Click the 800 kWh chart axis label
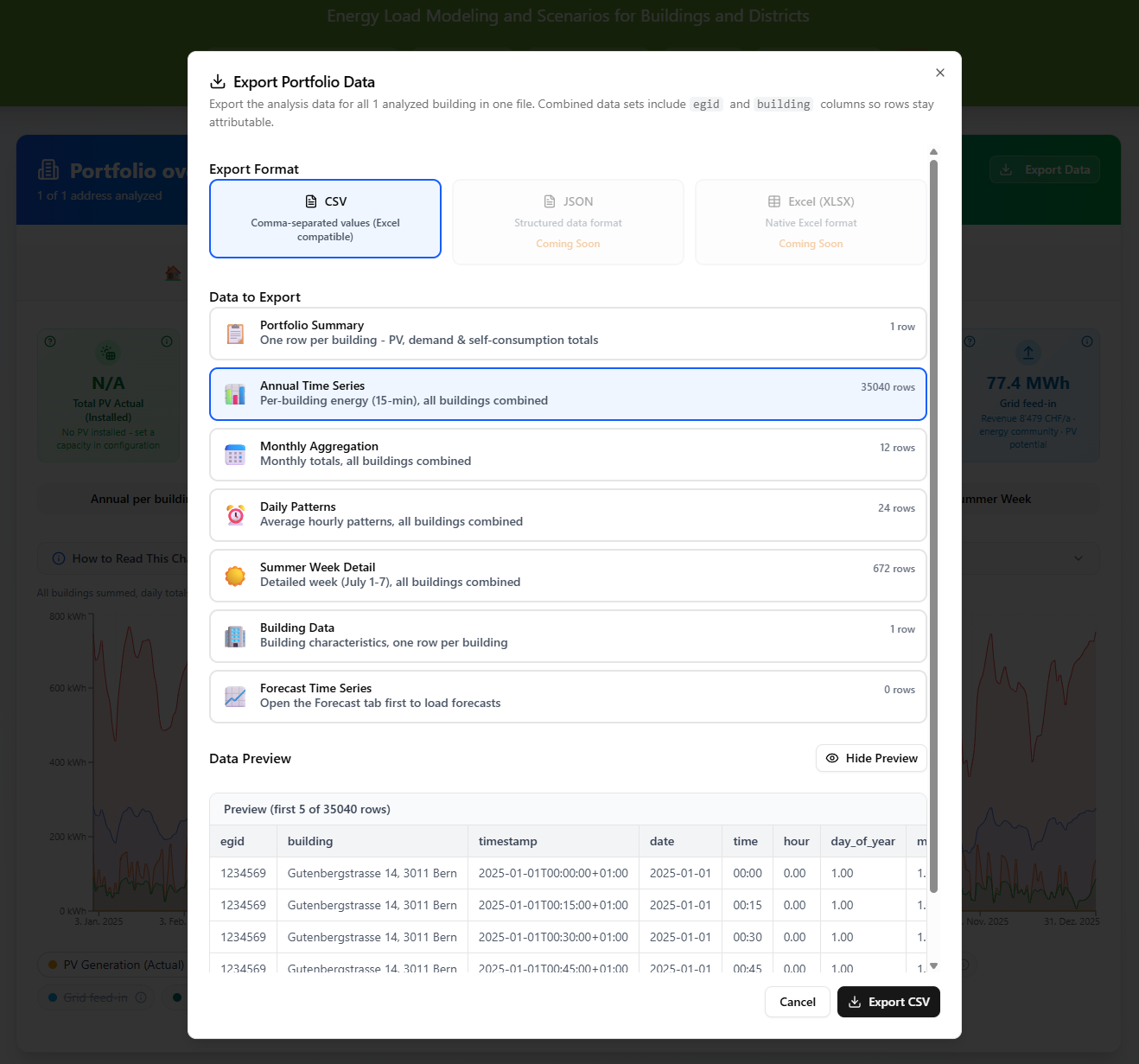The image size is (1139, 1064). click(x=67, y=616)
